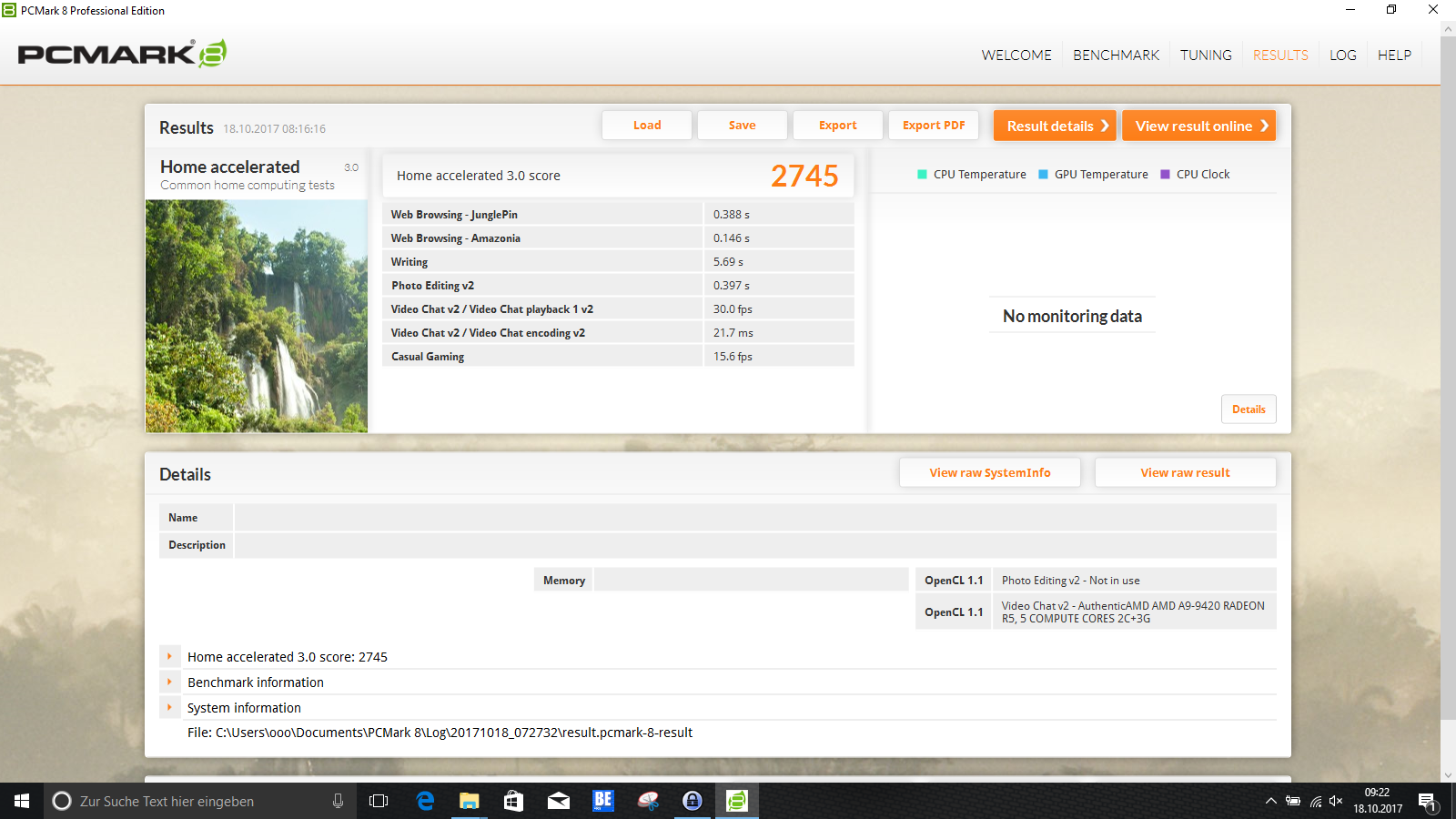
Task: Click View result online
Action: point(1199,126)
